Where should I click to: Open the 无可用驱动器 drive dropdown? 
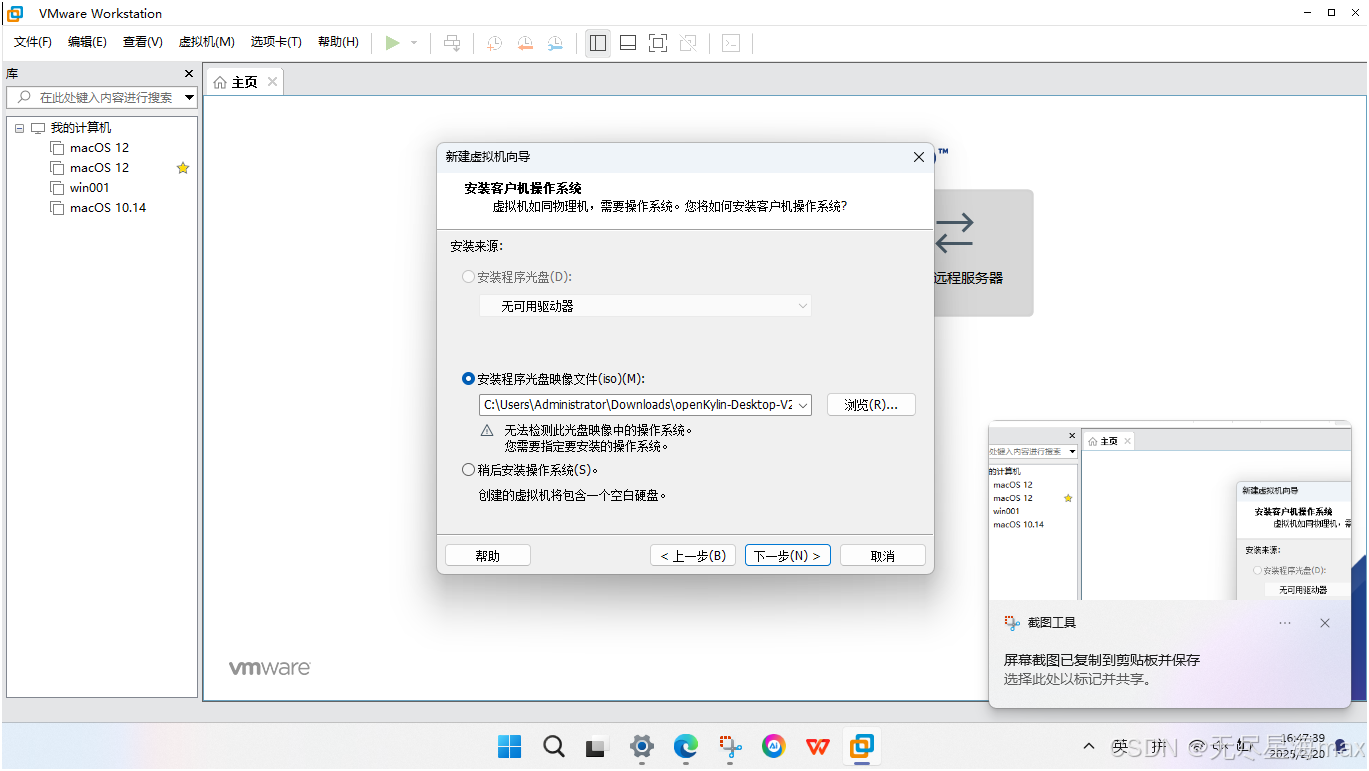(x=645, y=306)
